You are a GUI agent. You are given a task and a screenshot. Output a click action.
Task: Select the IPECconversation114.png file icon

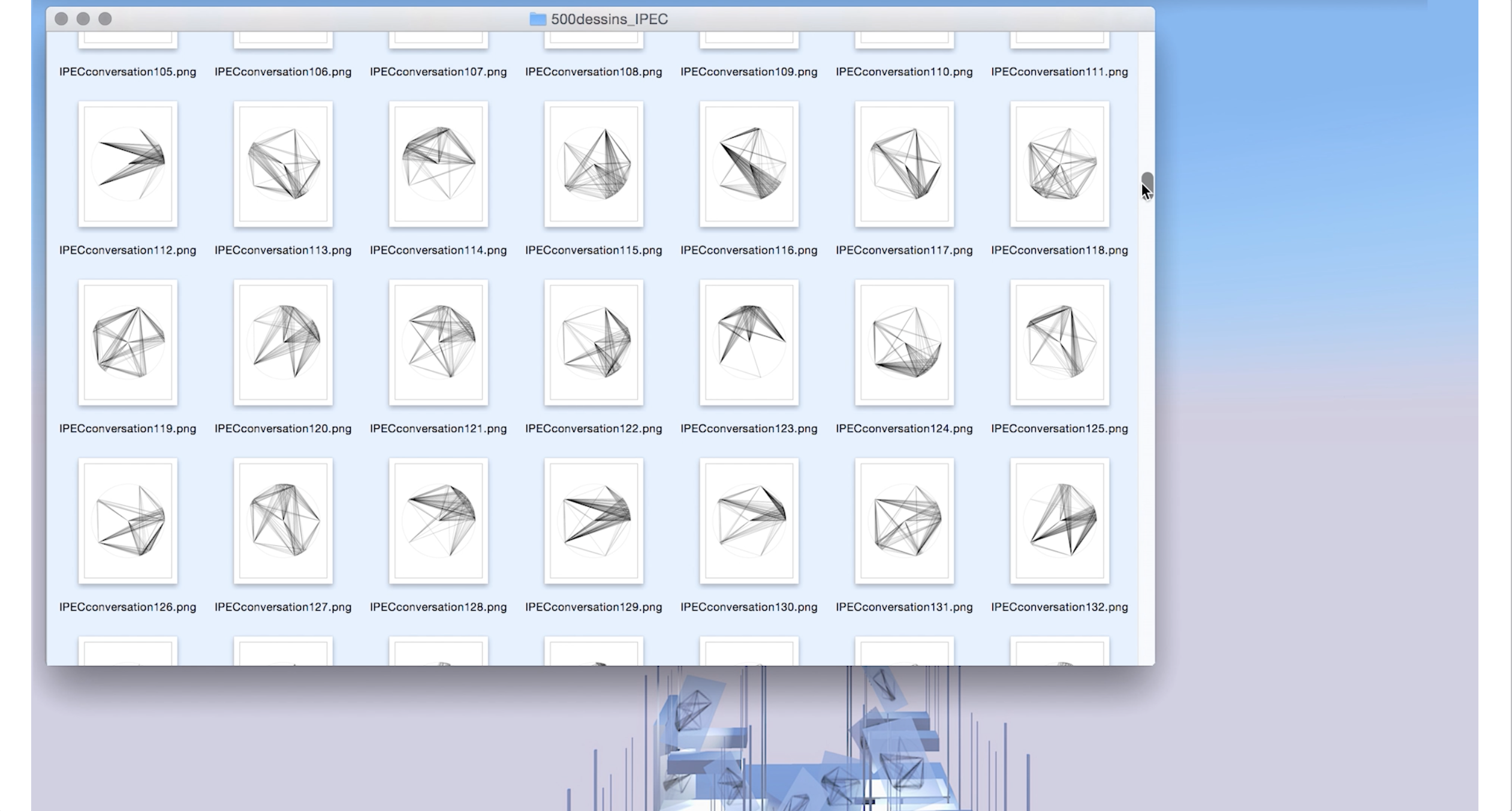click(x=438, y=164)
